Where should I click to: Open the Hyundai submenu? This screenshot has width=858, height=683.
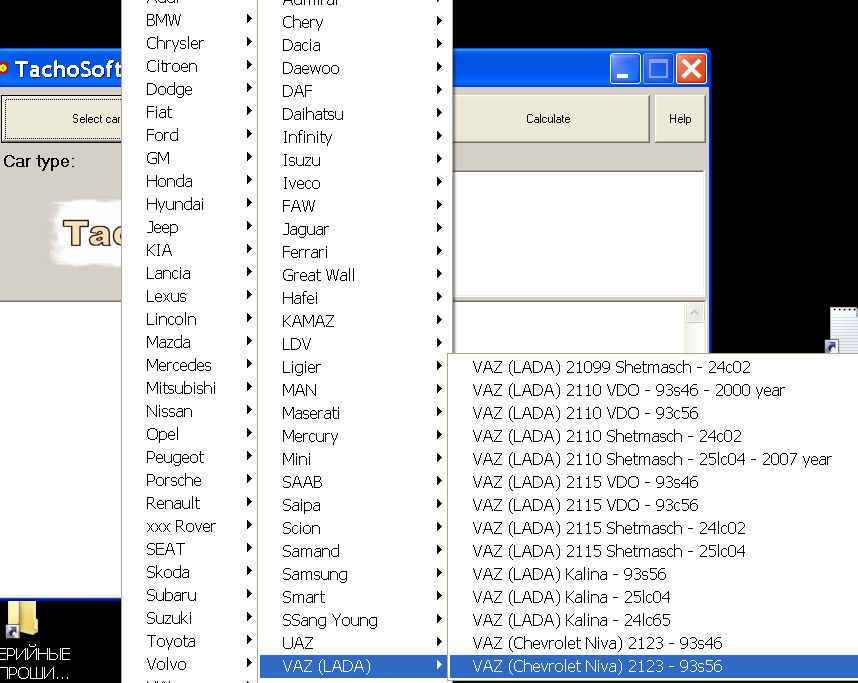pyautogui.click(x=190, y=204)
